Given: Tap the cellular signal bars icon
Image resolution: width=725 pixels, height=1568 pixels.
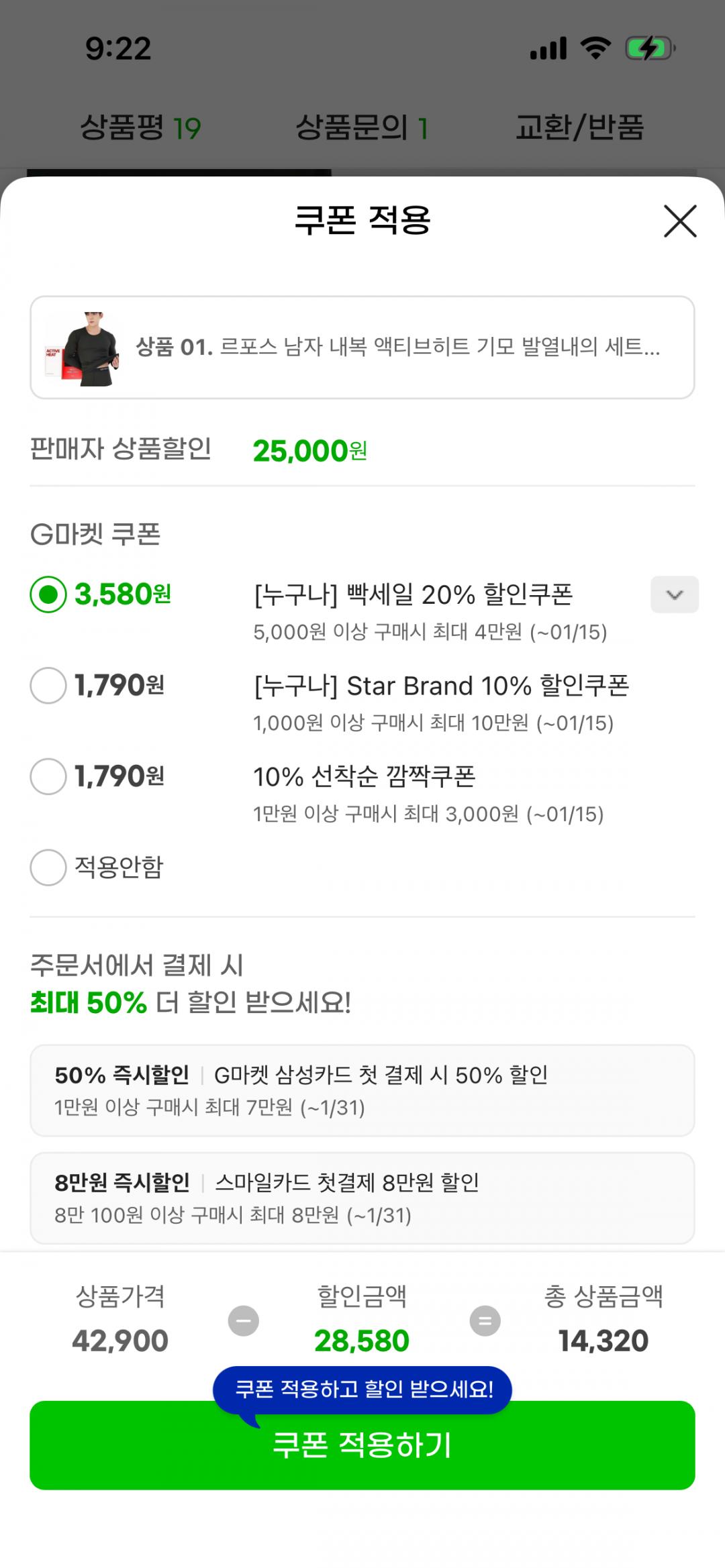Looking at the screenshot, I should (548, 48).
